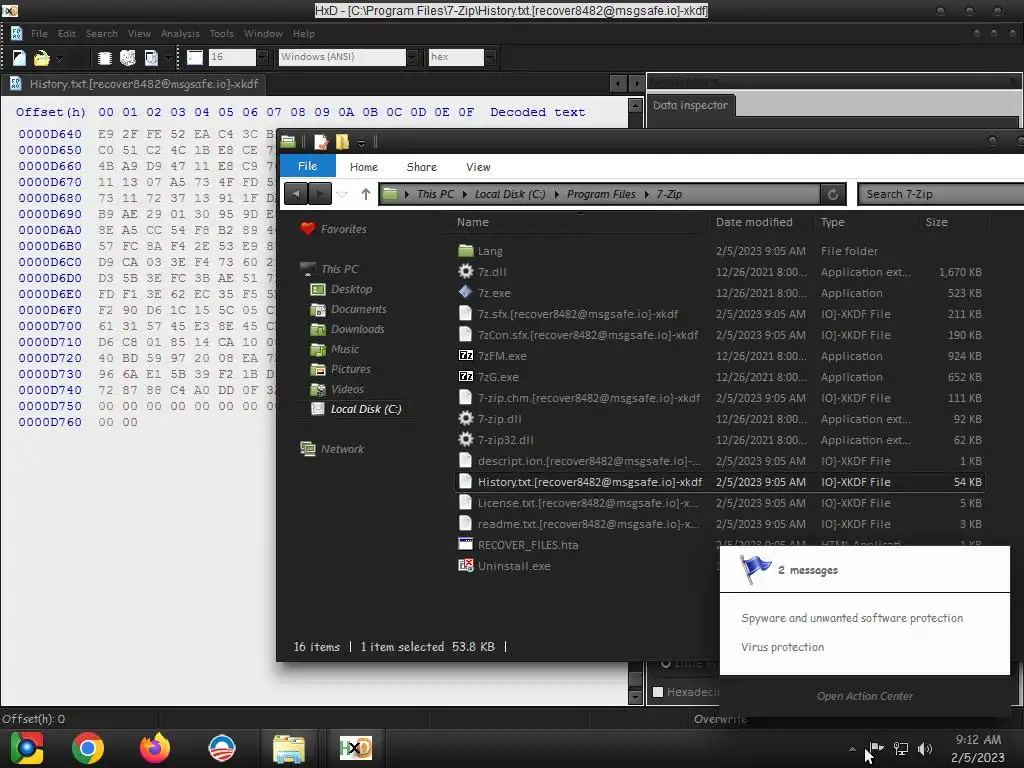Open the Help menu in HxD
This screenshot has width=1024, height=768.
click(x=304, y=33)
